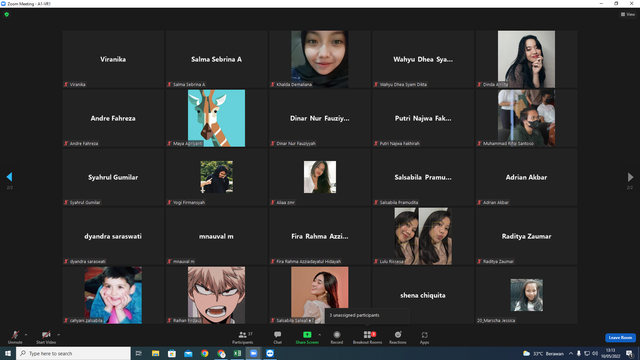Open Windows notification center
This screenshot has width=640, height=360.
tap(629, 353)
